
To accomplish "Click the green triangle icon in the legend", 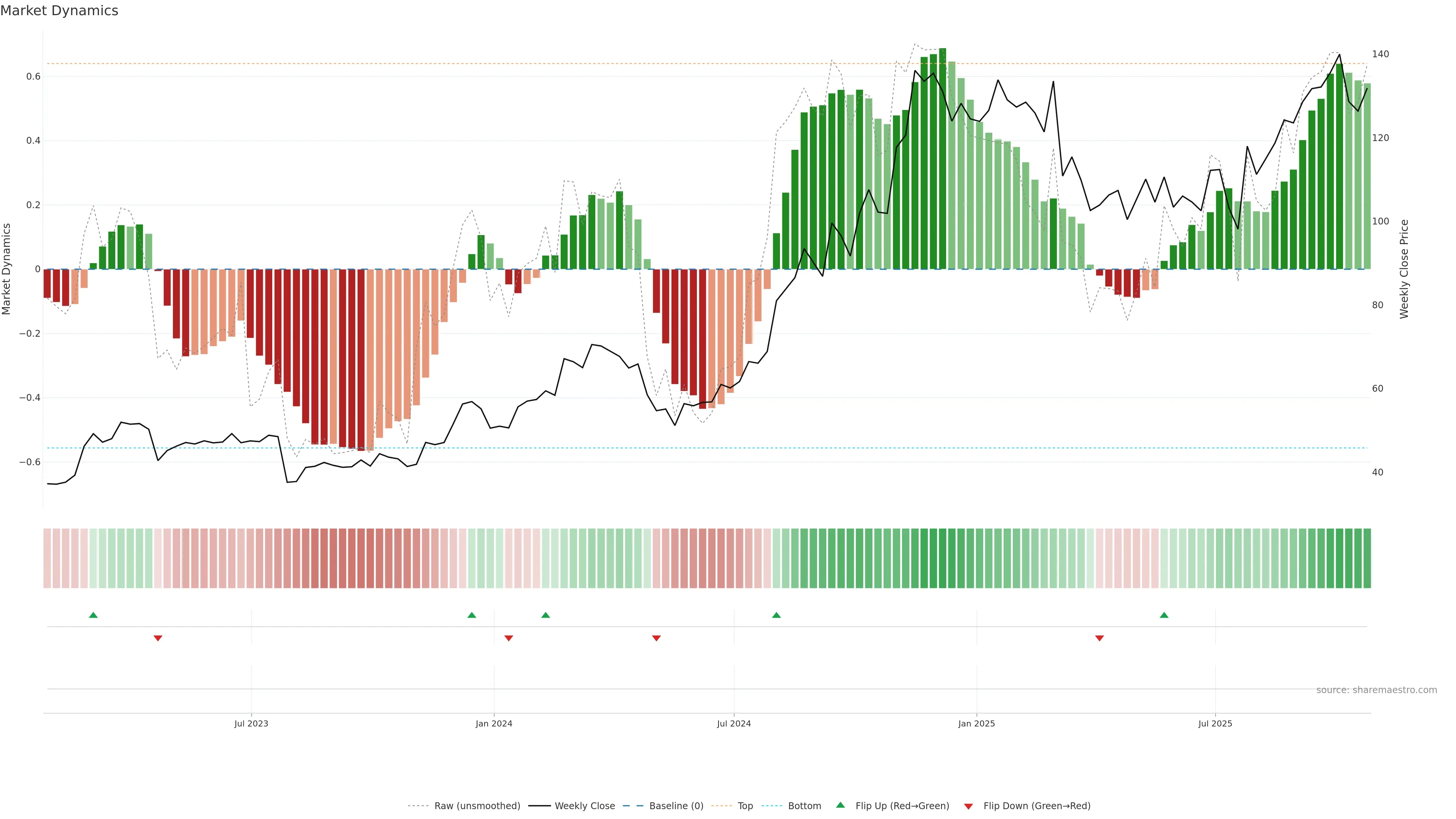I will [x=841, y=805].
